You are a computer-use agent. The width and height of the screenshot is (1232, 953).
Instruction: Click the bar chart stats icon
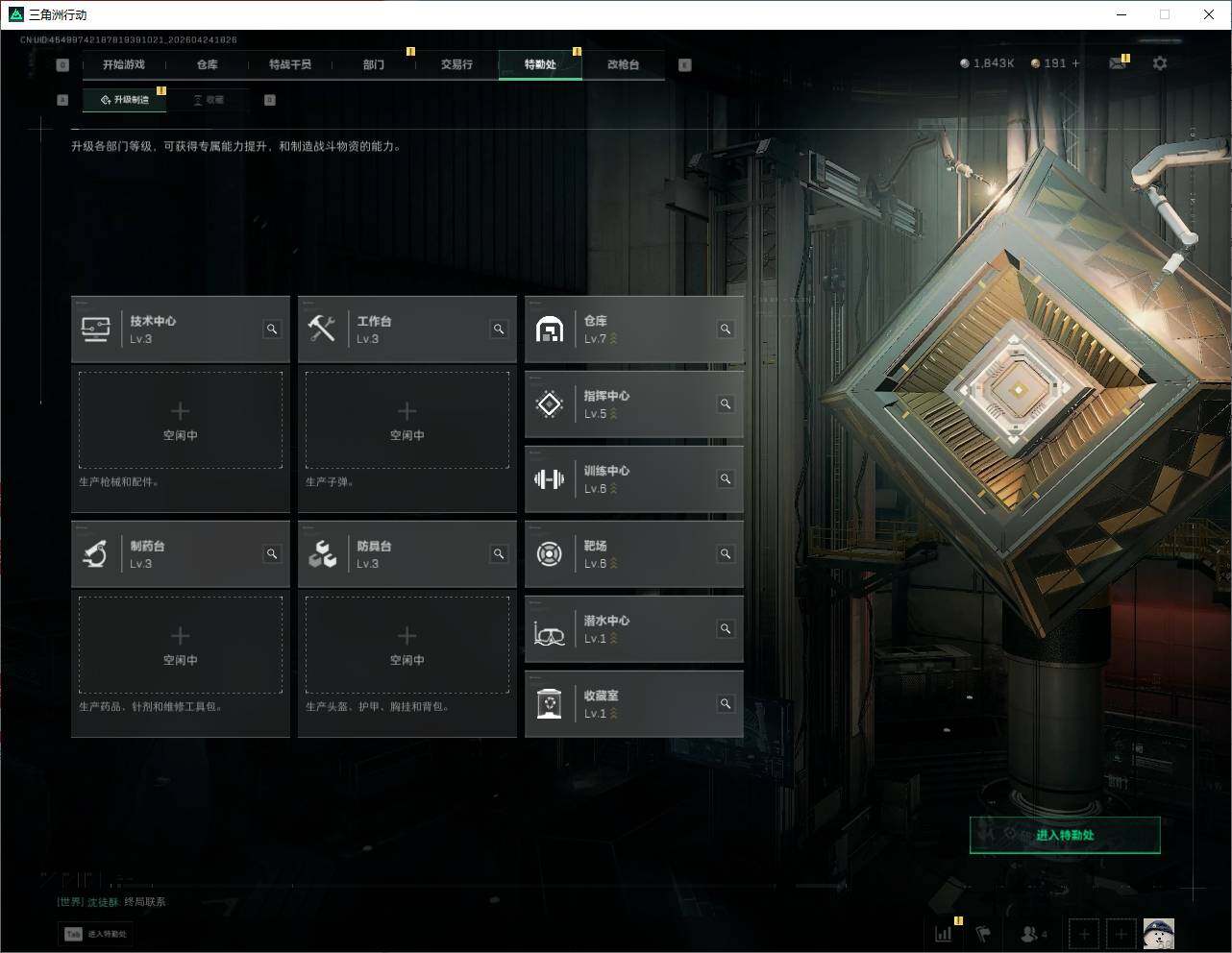tap(944, 933)
